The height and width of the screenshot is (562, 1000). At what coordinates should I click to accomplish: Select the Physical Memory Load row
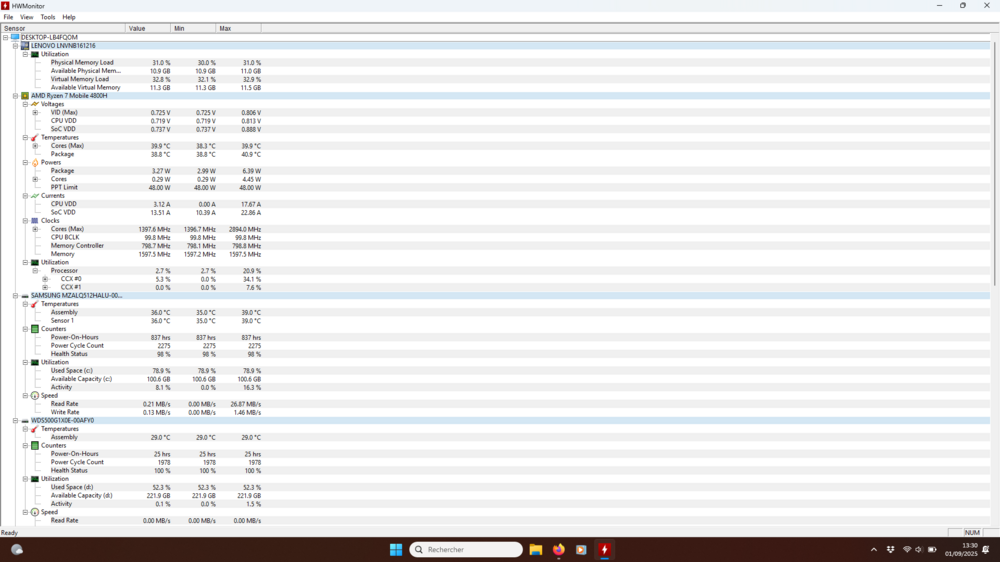(82, 63)
